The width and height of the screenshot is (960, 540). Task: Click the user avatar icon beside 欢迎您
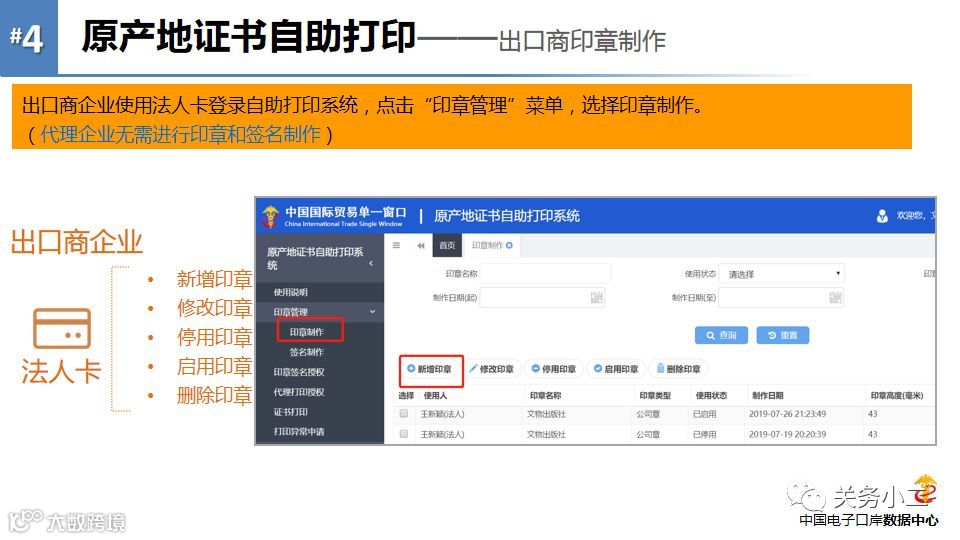[x=882, y=216]
